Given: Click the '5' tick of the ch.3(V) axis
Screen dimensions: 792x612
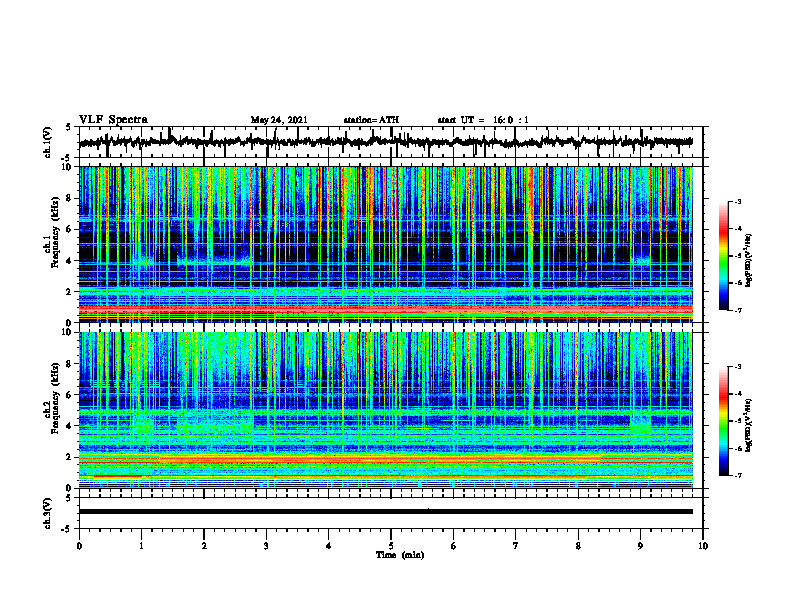Looking at the screenshot, I should [x=68, y=498].
